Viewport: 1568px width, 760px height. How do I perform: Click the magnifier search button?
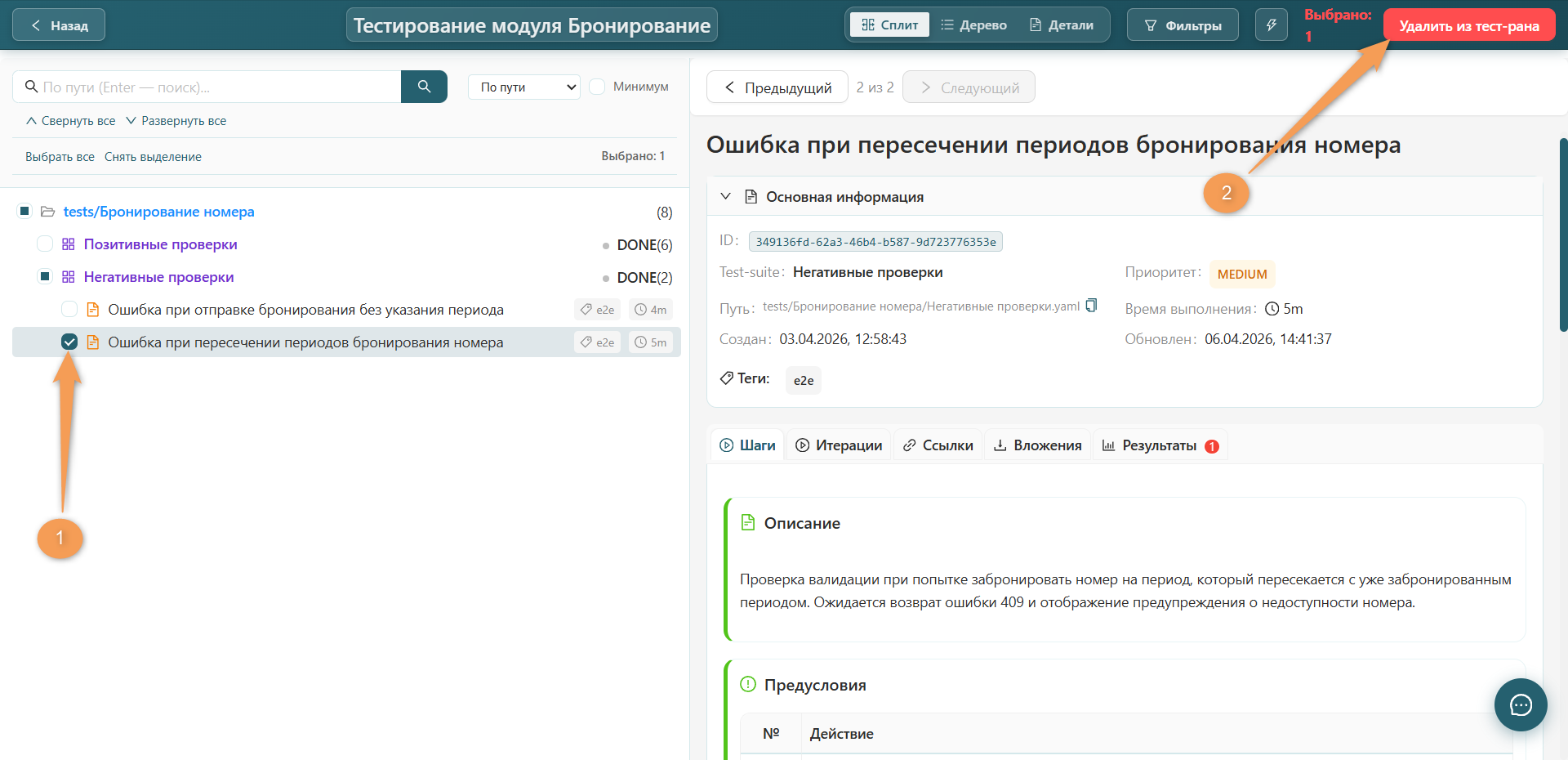click(x=424, y=87)
